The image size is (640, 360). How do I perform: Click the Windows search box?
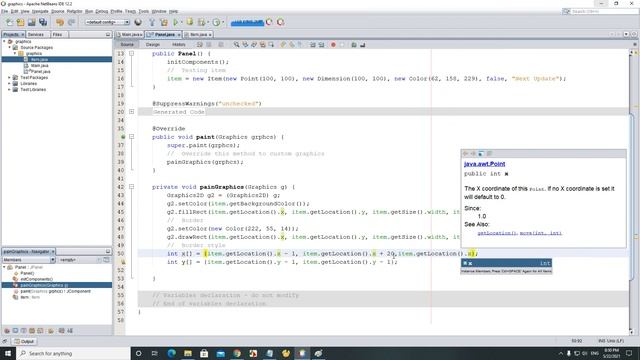(73, 353)
